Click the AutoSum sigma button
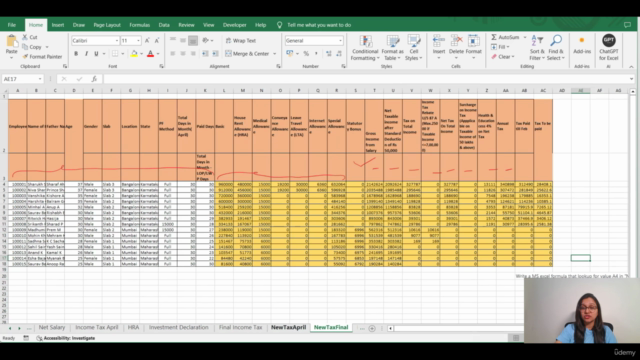 pos(505,37)
